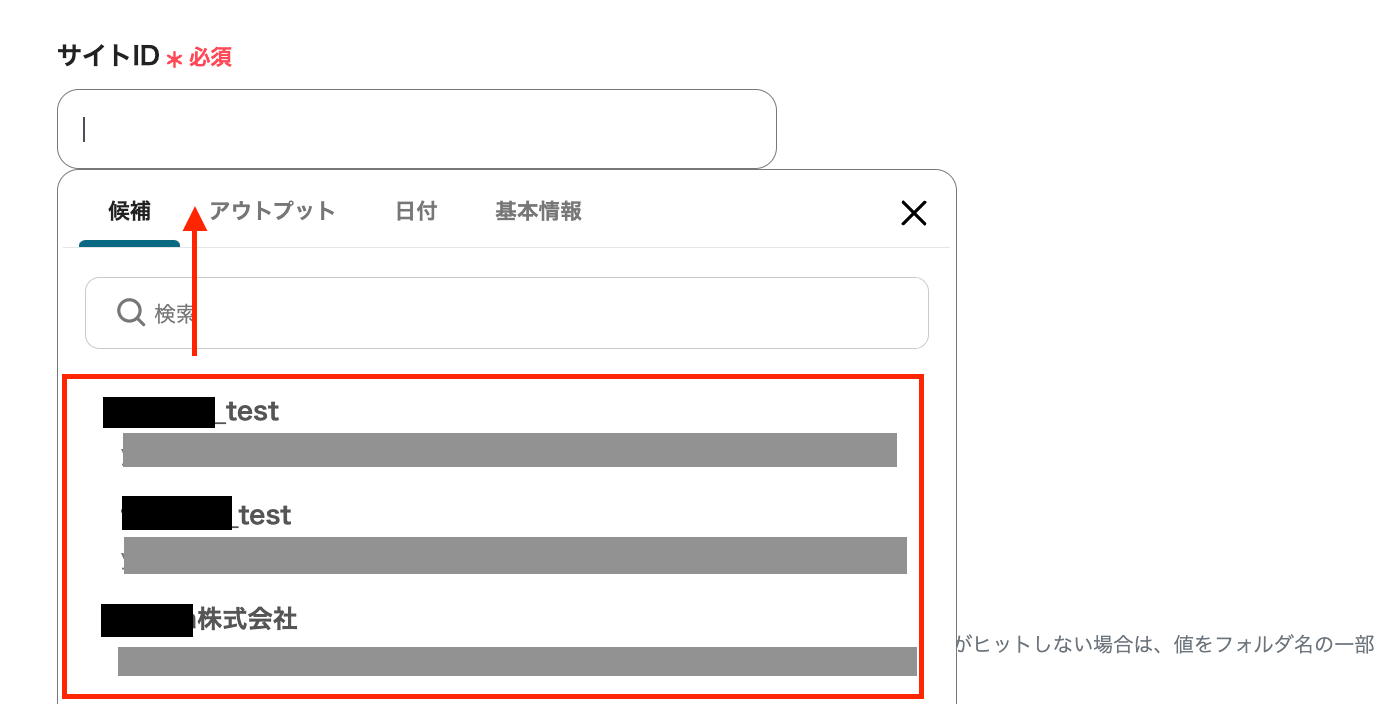Select the first _test candidate

click(492, 433)
